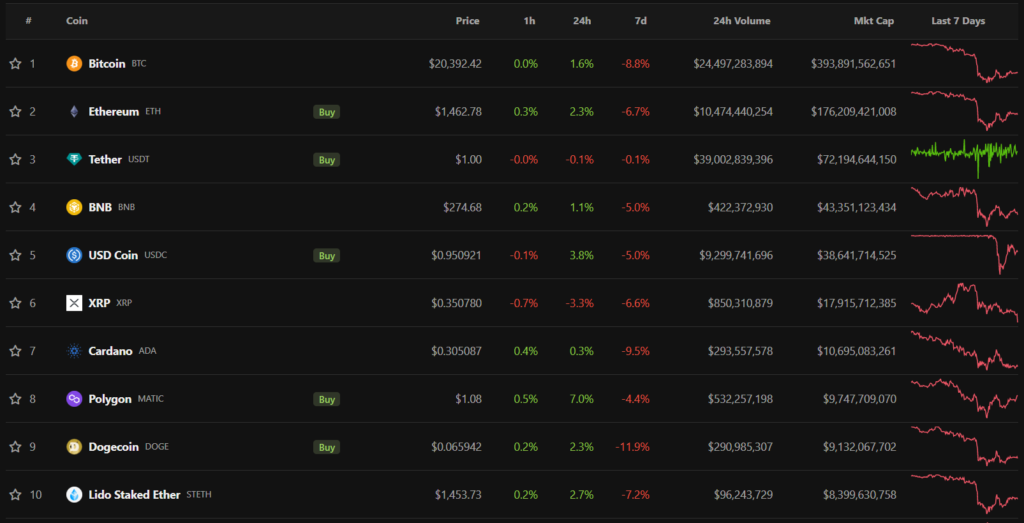This screenshot has width=1024, height=523.
Task: Open the Lido Staked Ether name link
Action: point(135,495)
